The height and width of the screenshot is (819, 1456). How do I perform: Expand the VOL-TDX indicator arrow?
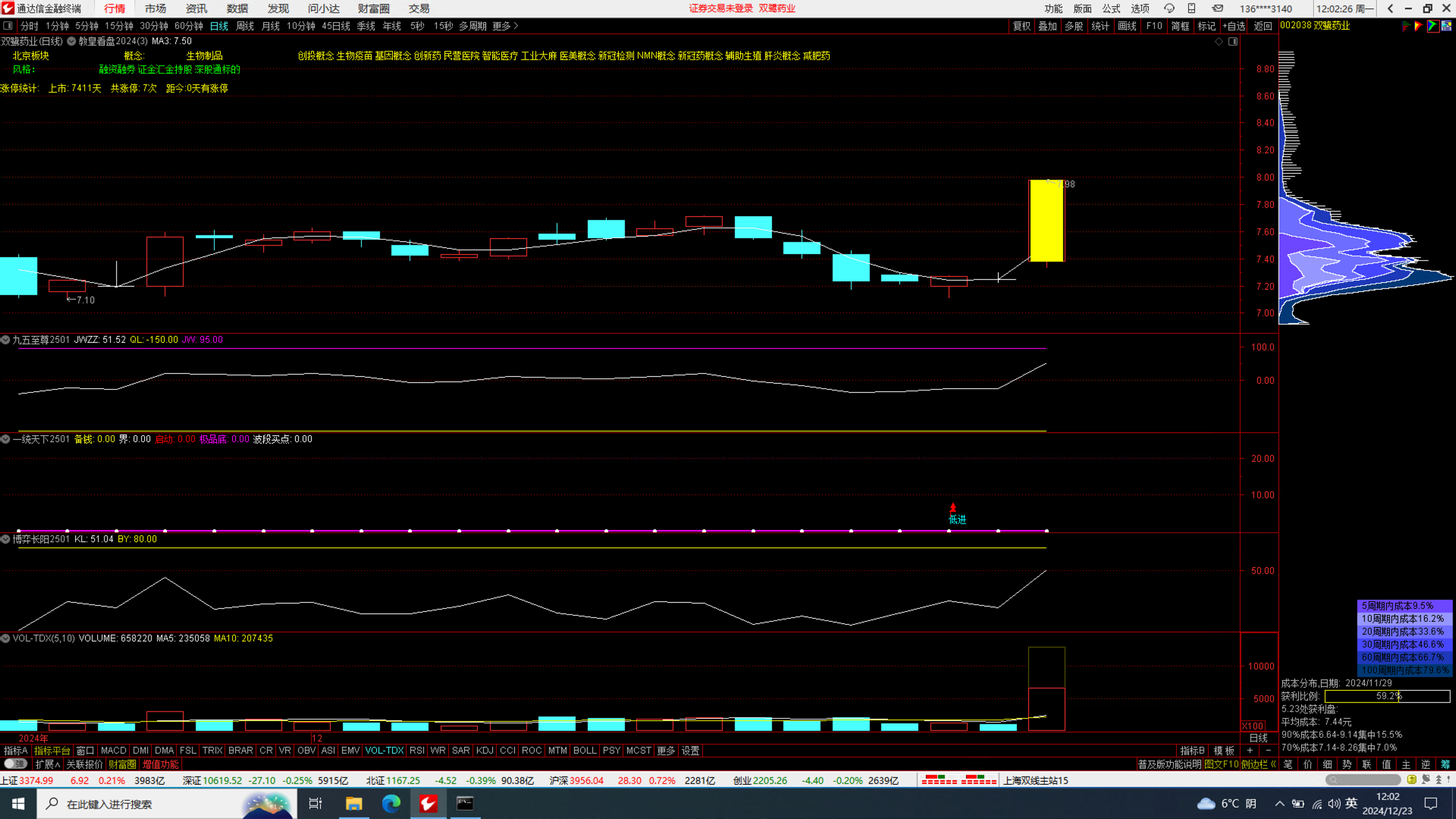tap(5, 639)
